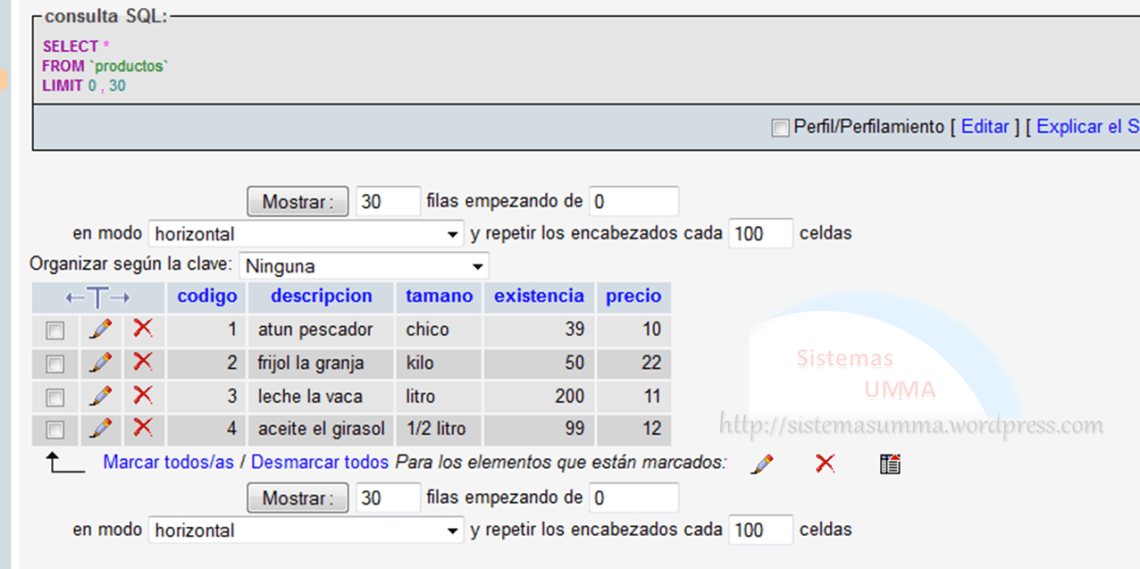Click the 'Marcar todos/as' link
Screen dimensions: 1140x569
tap(168, 463)
